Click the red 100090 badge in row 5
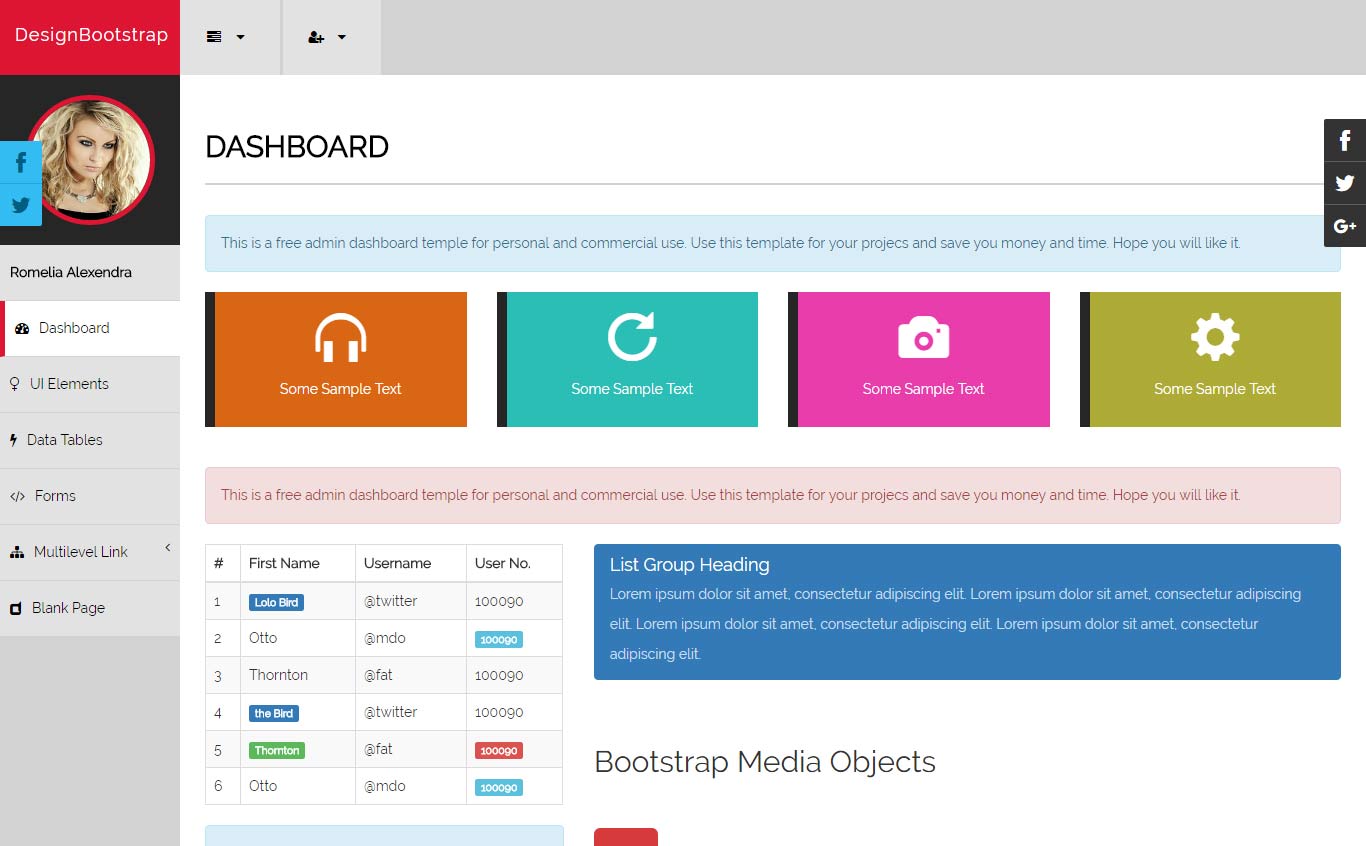This screenshot has height=846, width=1366. 498,750
